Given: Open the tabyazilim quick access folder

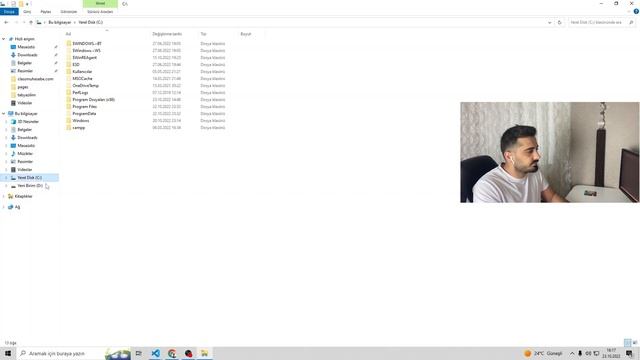Looking at the screenshot, I should coord(27,95).
